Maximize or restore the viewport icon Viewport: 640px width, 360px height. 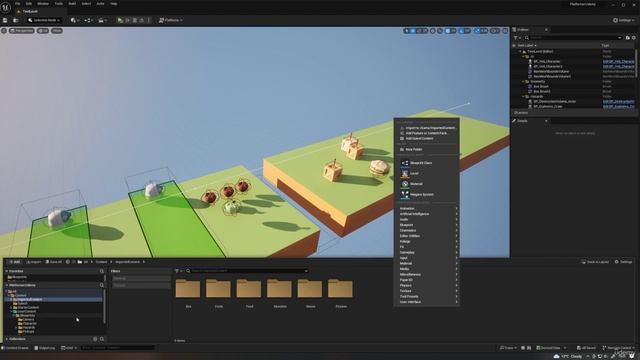[505, 31]
